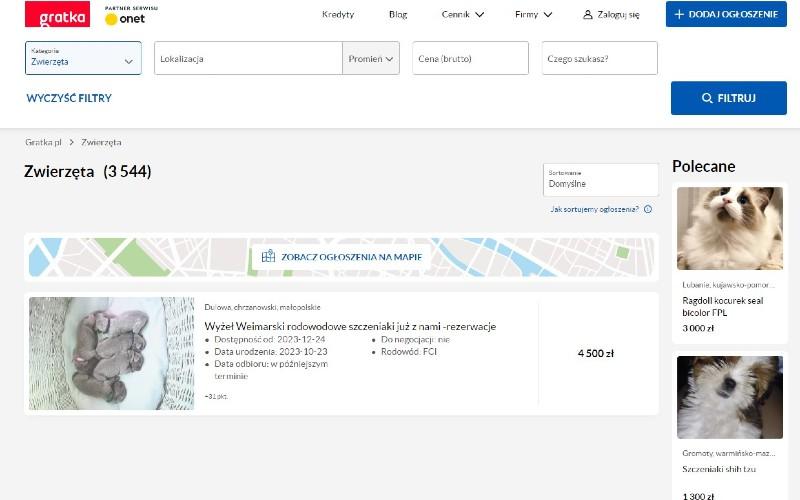The image size is (800, 500).
Task: Click the info icon beside Jak sortujemy ogłoszenia
Action: point(648,209)
